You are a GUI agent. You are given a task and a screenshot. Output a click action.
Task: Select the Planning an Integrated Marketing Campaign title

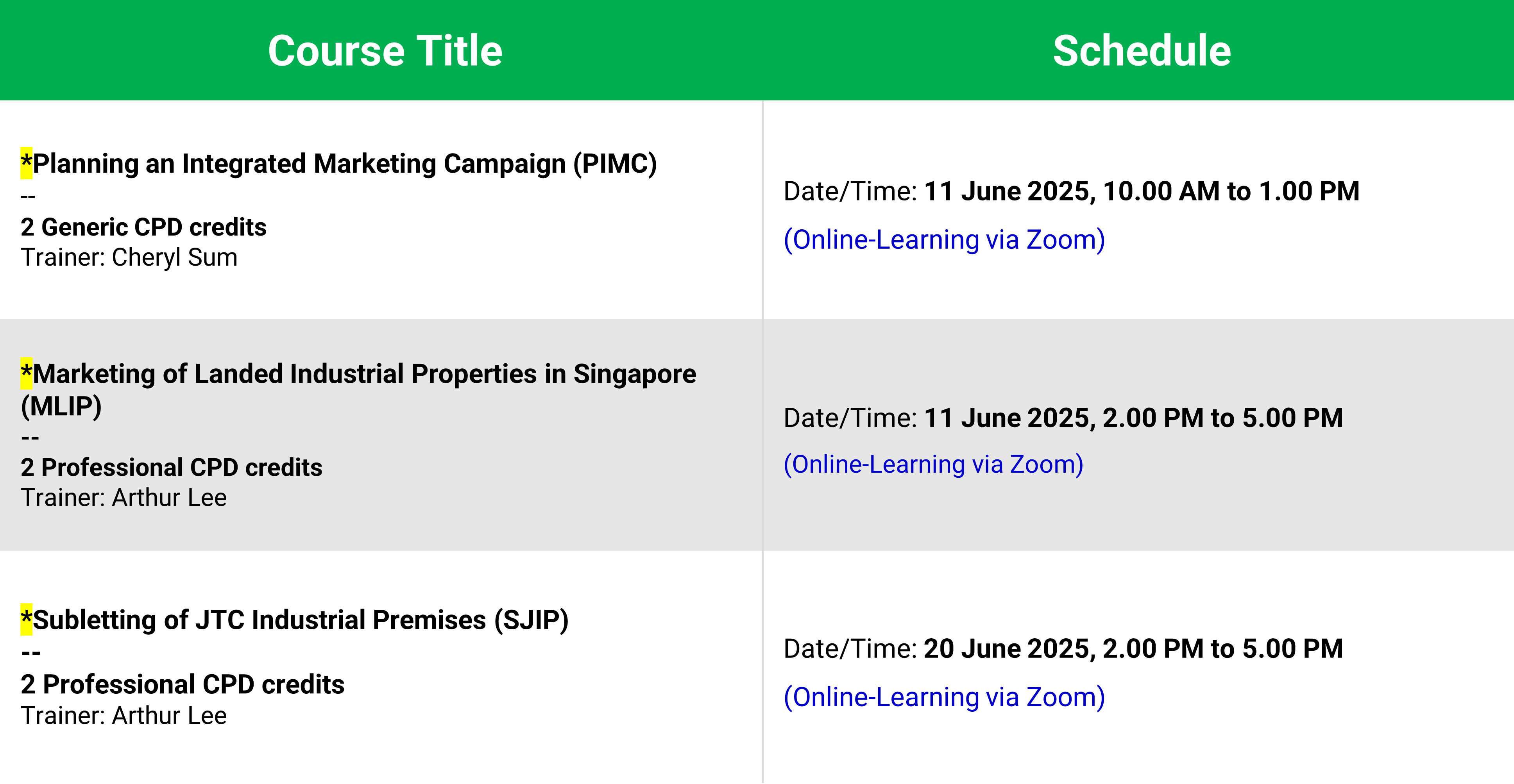(x=344, y=164)
